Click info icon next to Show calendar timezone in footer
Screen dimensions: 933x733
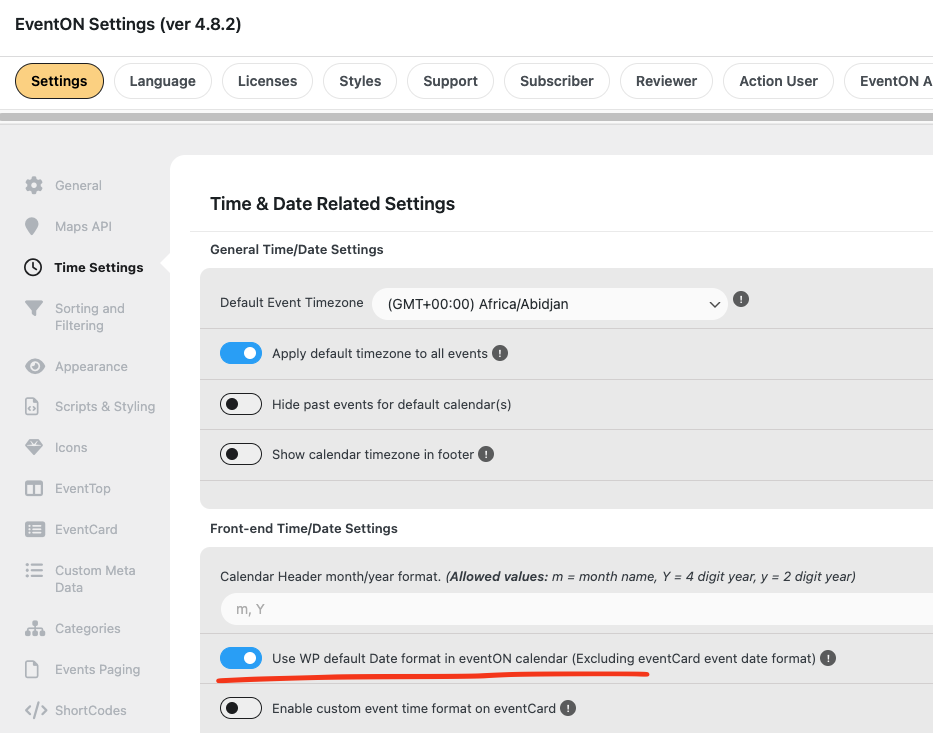coord(486,455)
